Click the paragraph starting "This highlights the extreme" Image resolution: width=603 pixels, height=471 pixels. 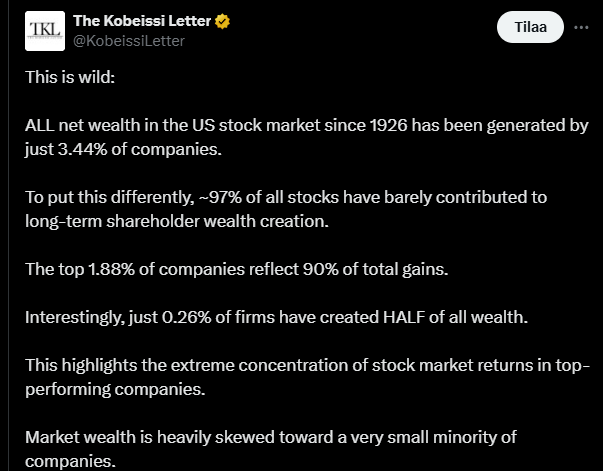click(310, 378)
